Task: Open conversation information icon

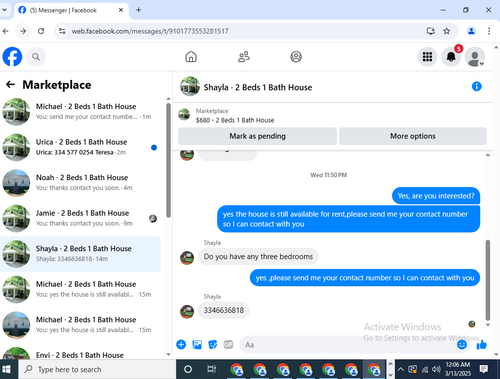Action: pos(477,87)
